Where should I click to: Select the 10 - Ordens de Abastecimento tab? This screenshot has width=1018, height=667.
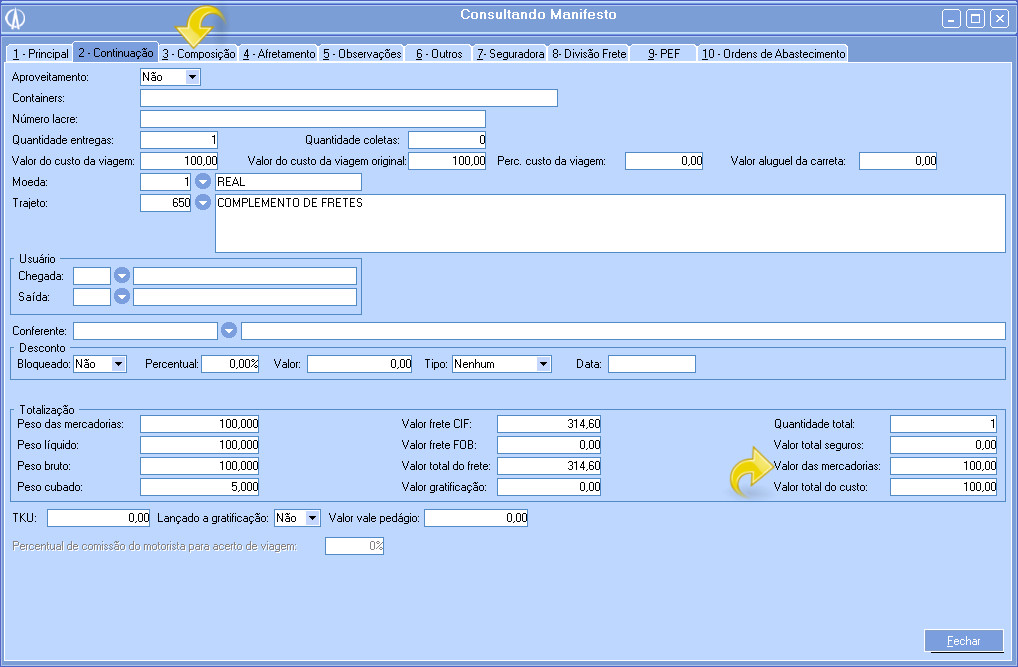coord(773,54)
